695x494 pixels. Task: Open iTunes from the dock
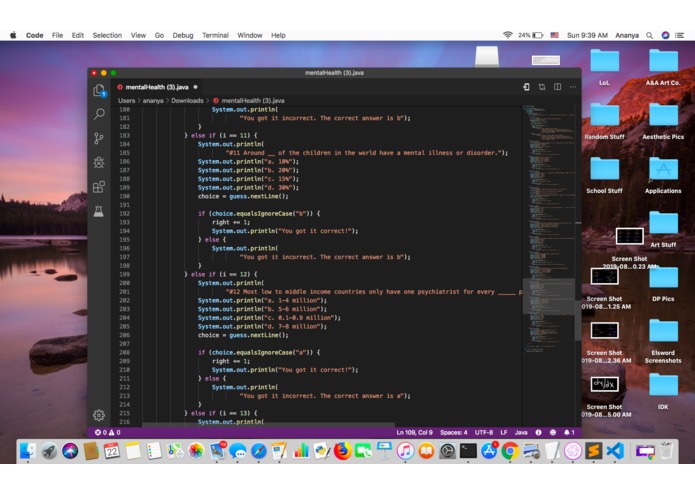tap(405, 451)
